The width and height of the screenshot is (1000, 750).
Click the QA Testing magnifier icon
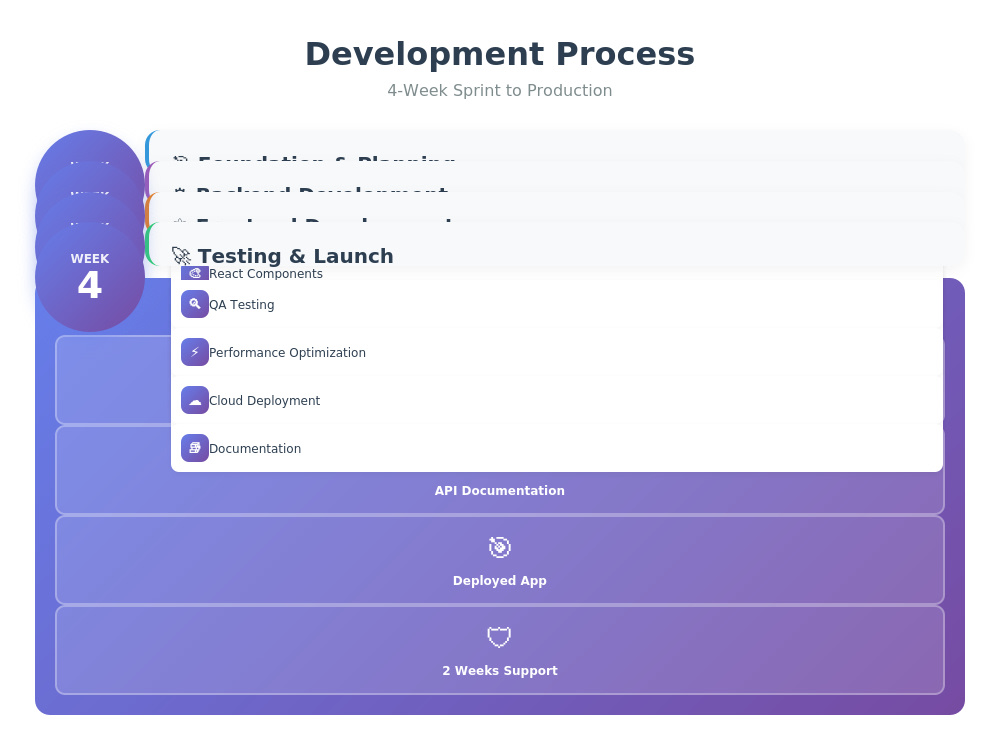click(195, 304)
